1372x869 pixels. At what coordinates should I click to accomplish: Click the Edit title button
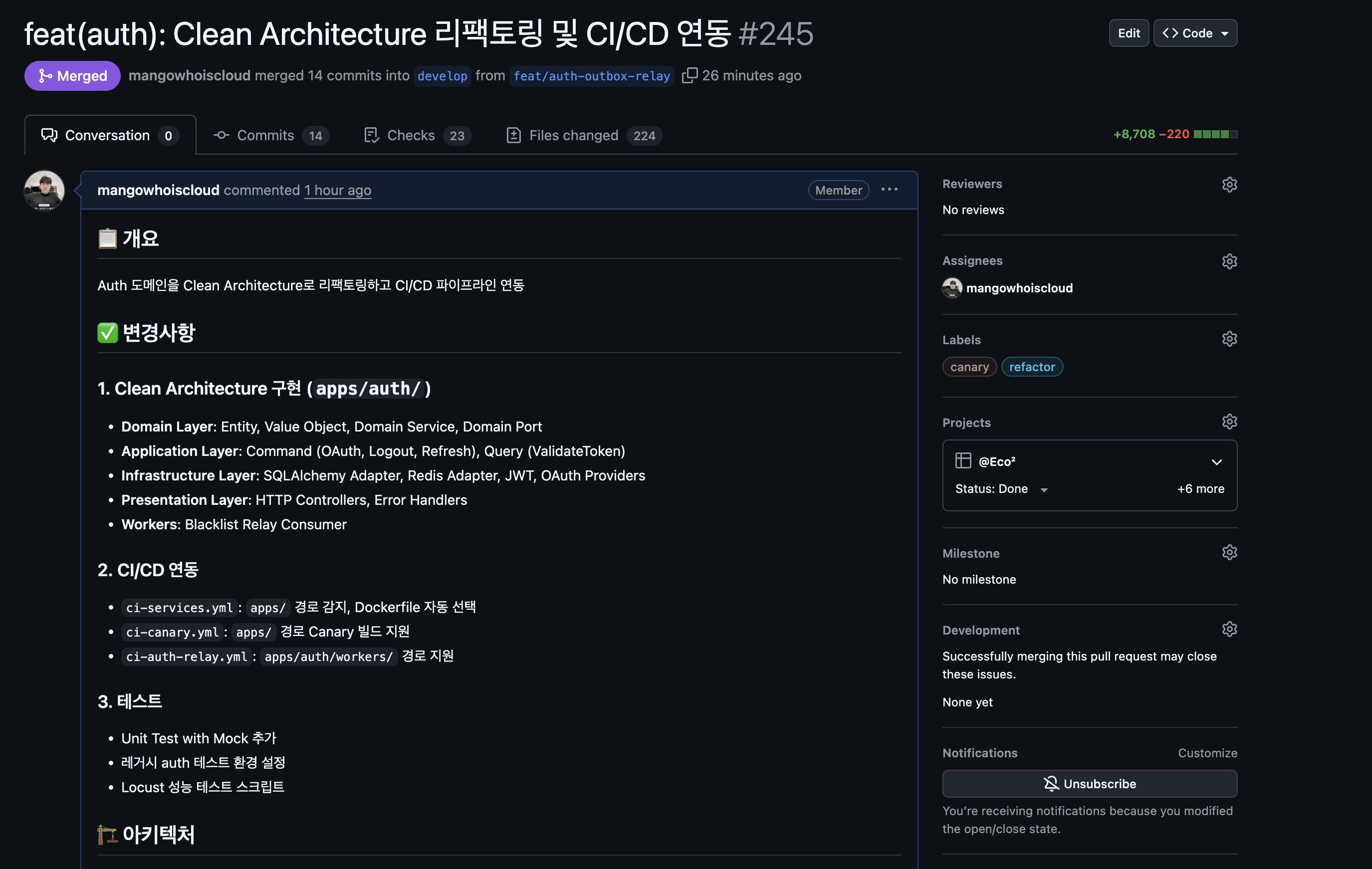1128,33
